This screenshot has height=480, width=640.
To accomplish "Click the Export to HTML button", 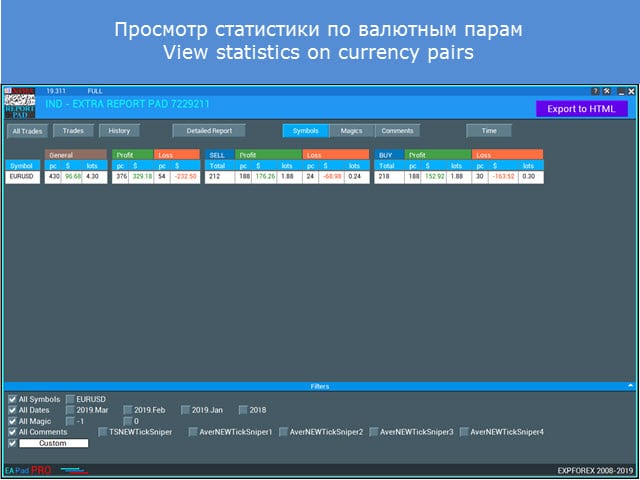I will (581, 109).
